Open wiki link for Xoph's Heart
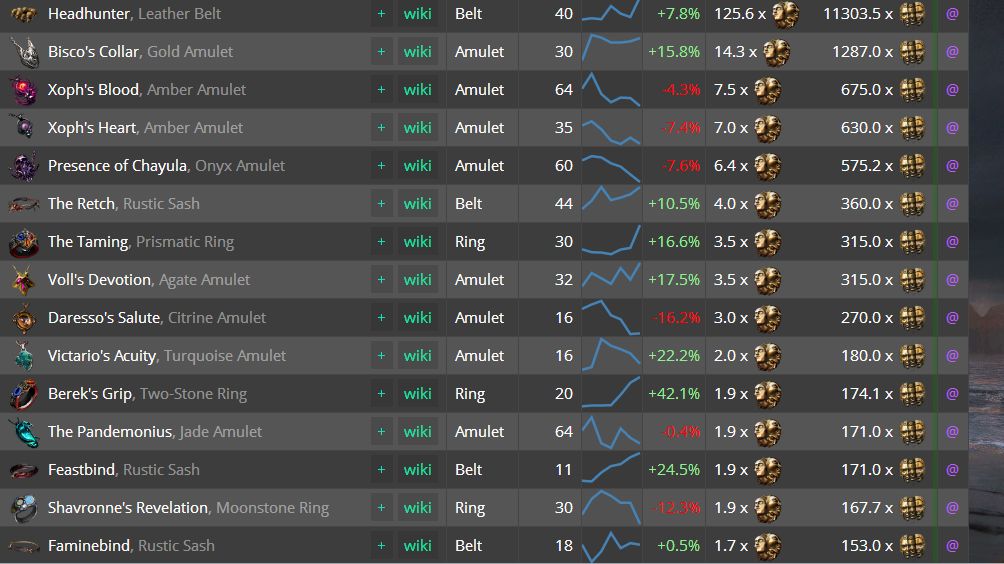 click(418, 128)
